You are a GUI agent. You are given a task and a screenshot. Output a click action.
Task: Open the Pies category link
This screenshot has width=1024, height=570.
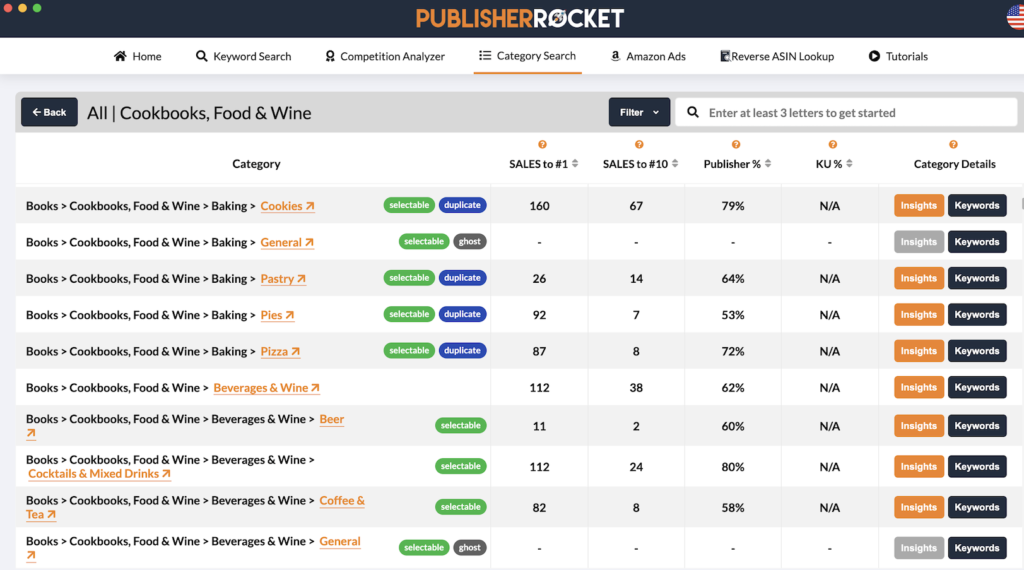pyautogui.click(x=277, y=315)
